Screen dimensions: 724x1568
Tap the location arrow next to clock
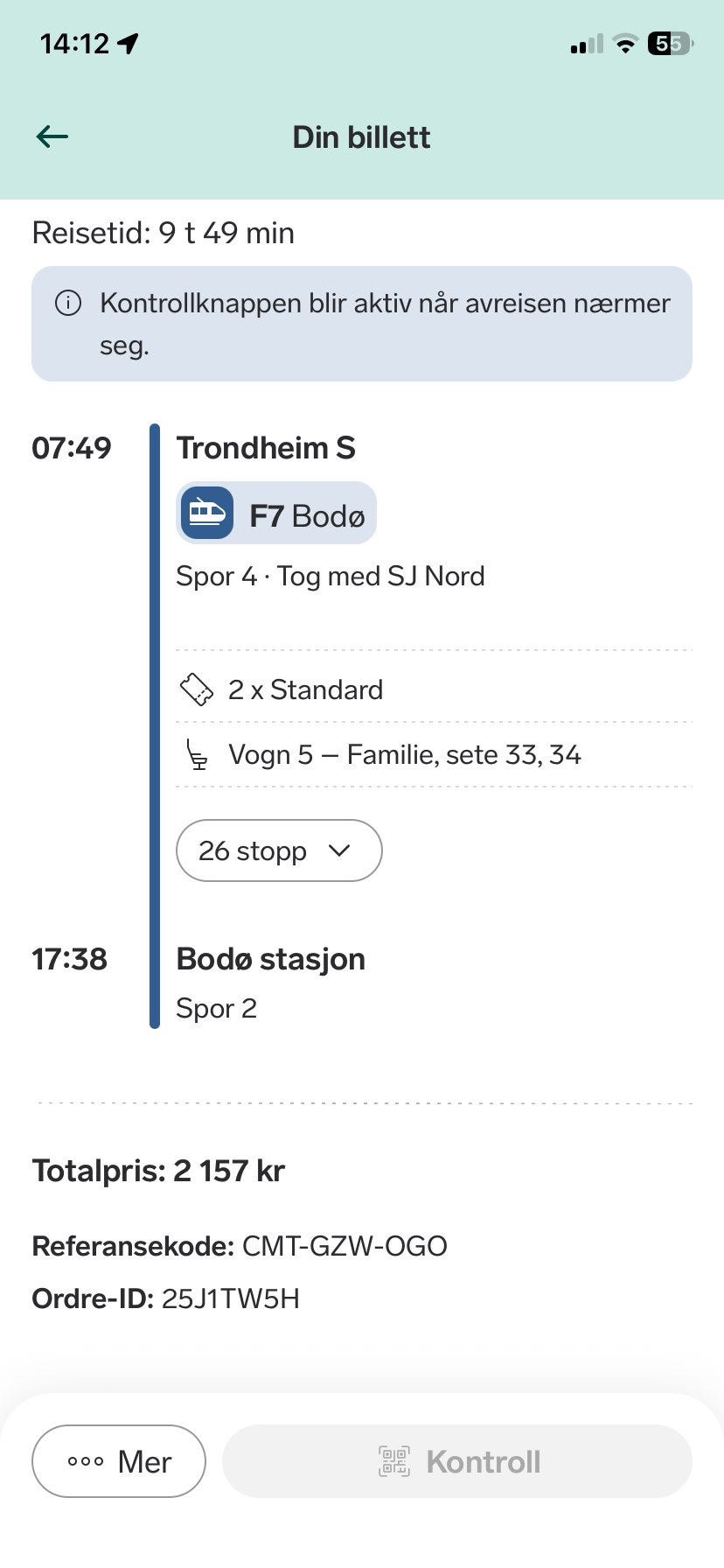pyautogui.click(x=129, y=44)
